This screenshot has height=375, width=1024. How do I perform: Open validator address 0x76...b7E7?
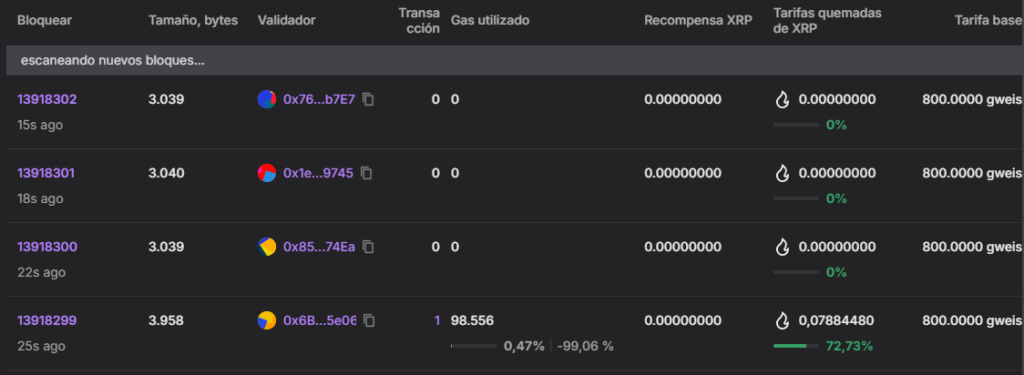(319, 99)
